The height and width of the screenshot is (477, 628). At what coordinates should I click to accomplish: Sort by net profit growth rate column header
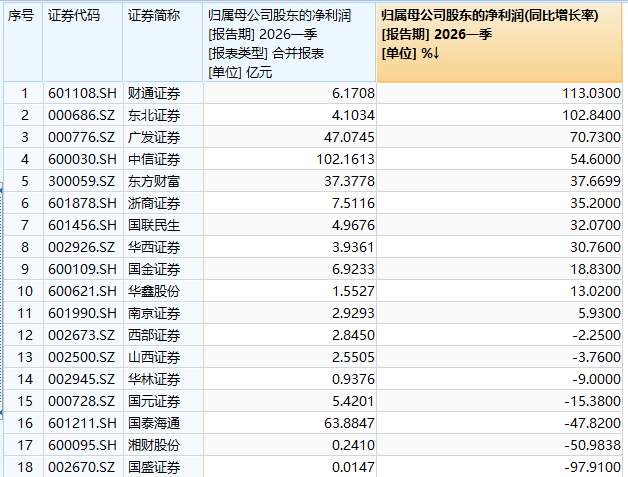(x=499, y=42)
